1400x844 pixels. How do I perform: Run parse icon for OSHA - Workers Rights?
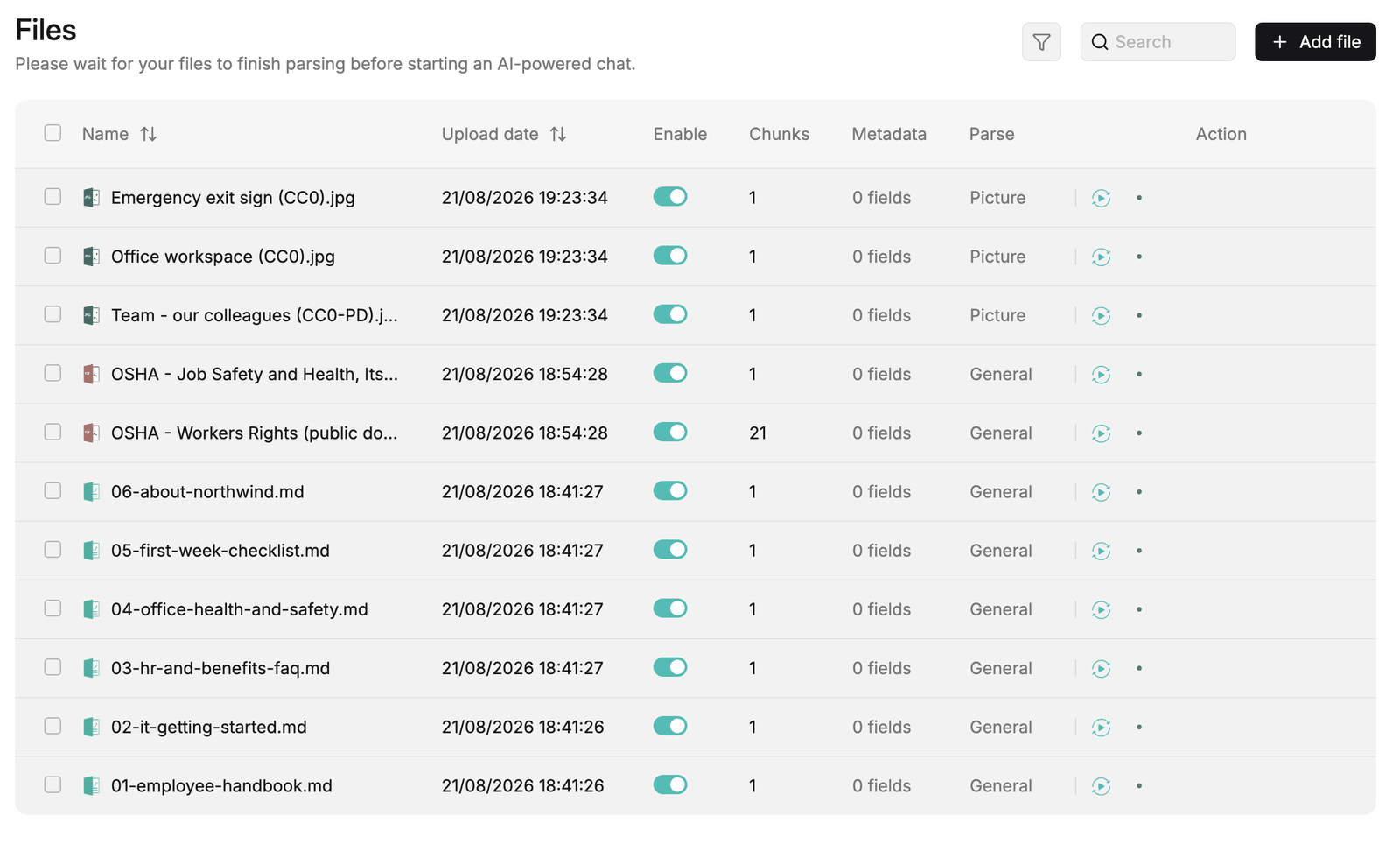[x=1101, y=433]
